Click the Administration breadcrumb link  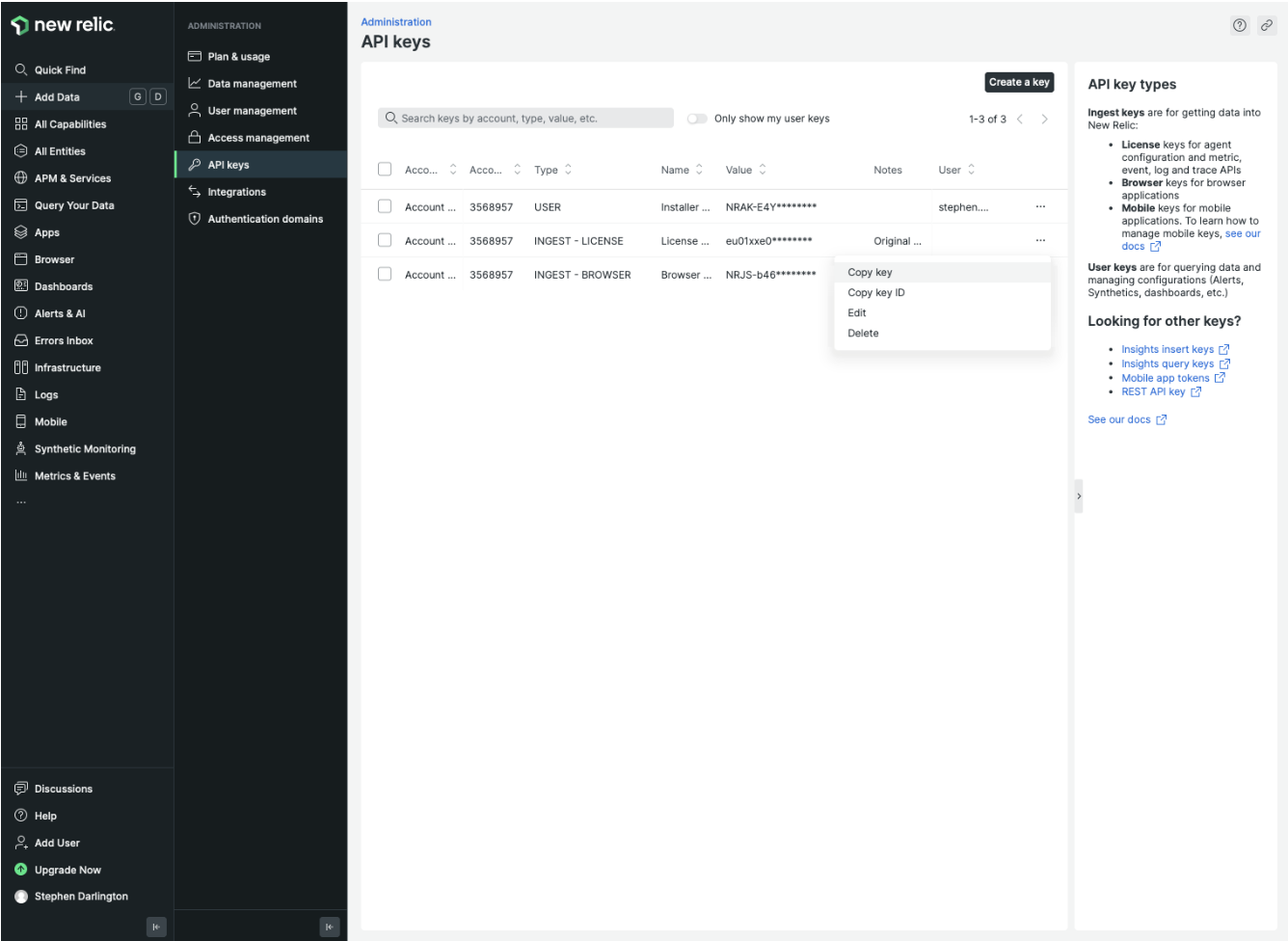tap(396, 21)
